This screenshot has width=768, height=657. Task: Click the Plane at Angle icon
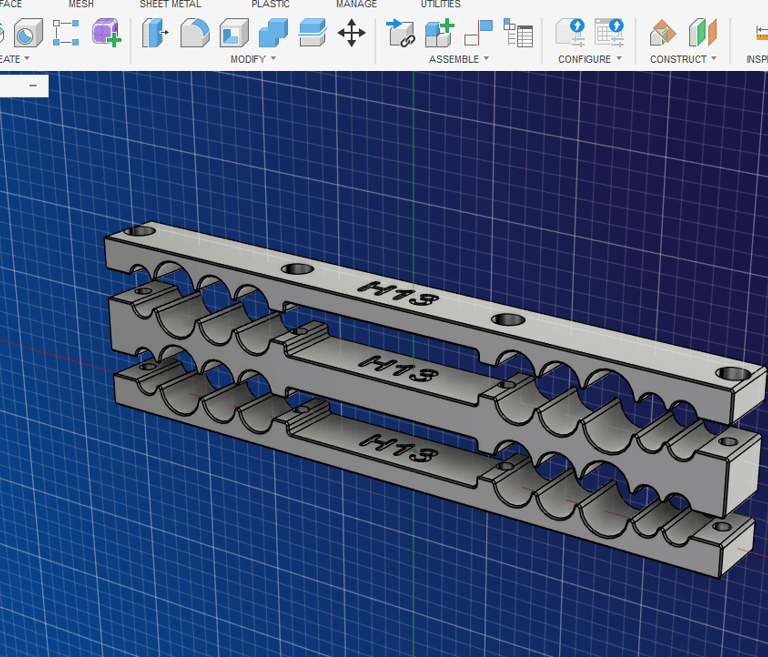point(663,33)
